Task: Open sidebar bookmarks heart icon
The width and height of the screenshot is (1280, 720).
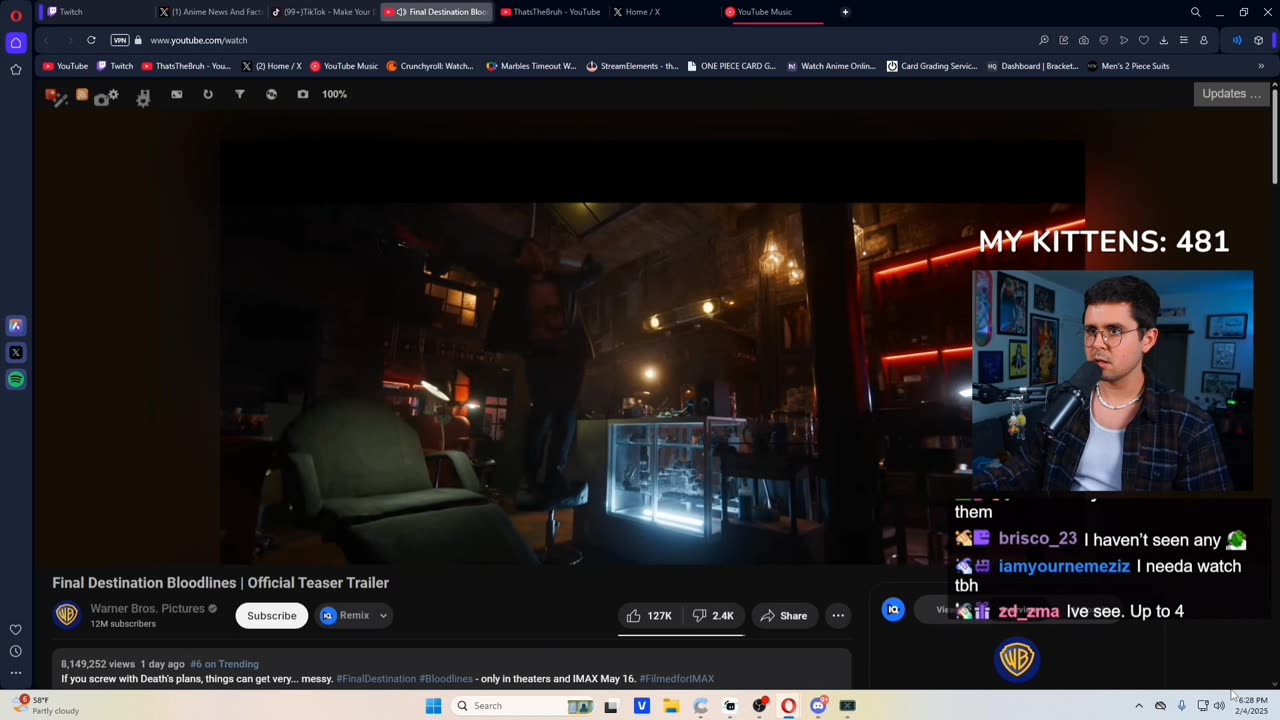Action: pos(16,629)
